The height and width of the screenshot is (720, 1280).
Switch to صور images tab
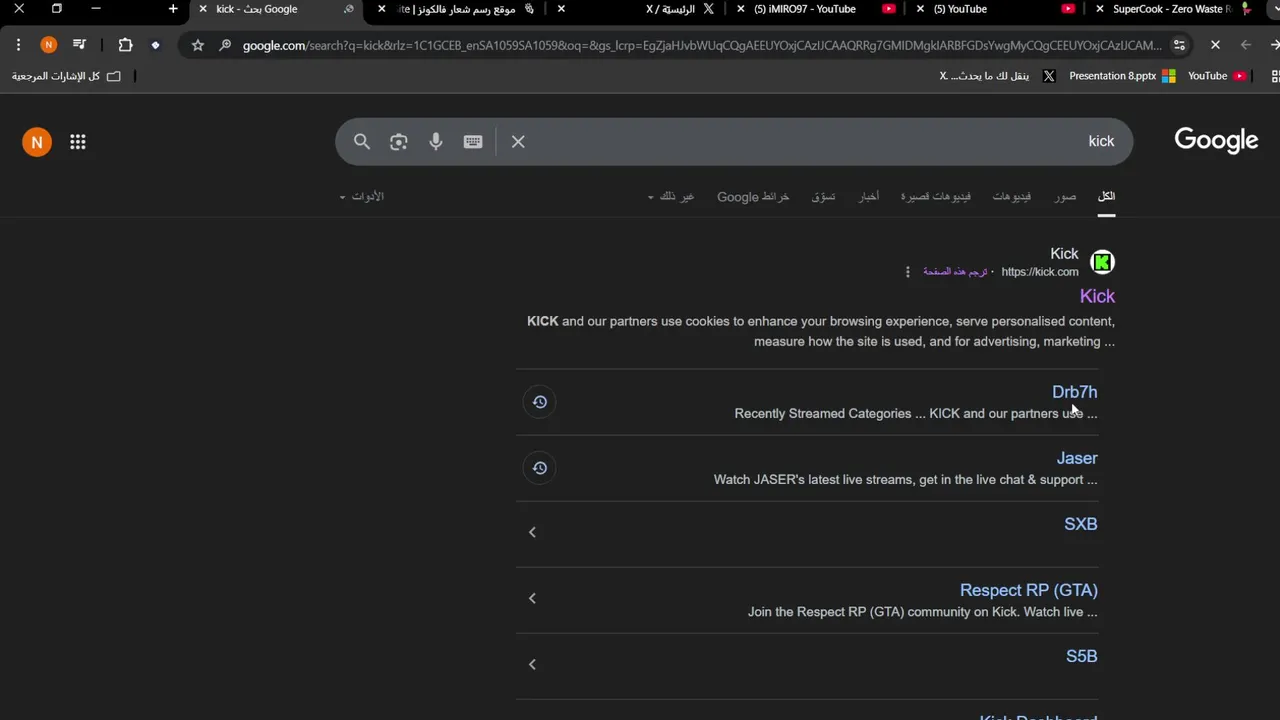tap(1065, 197)
